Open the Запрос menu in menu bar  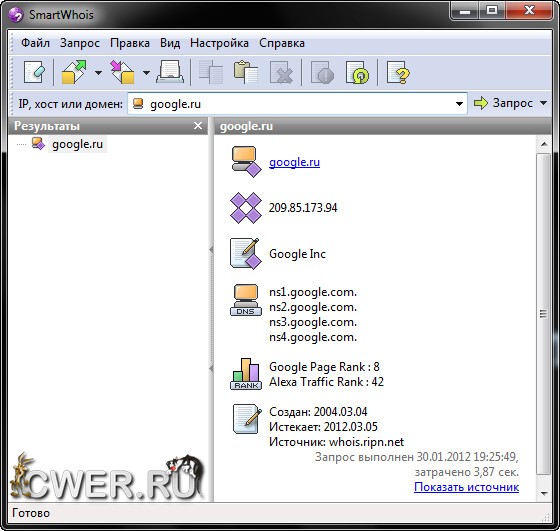click(x=80, y=43)
